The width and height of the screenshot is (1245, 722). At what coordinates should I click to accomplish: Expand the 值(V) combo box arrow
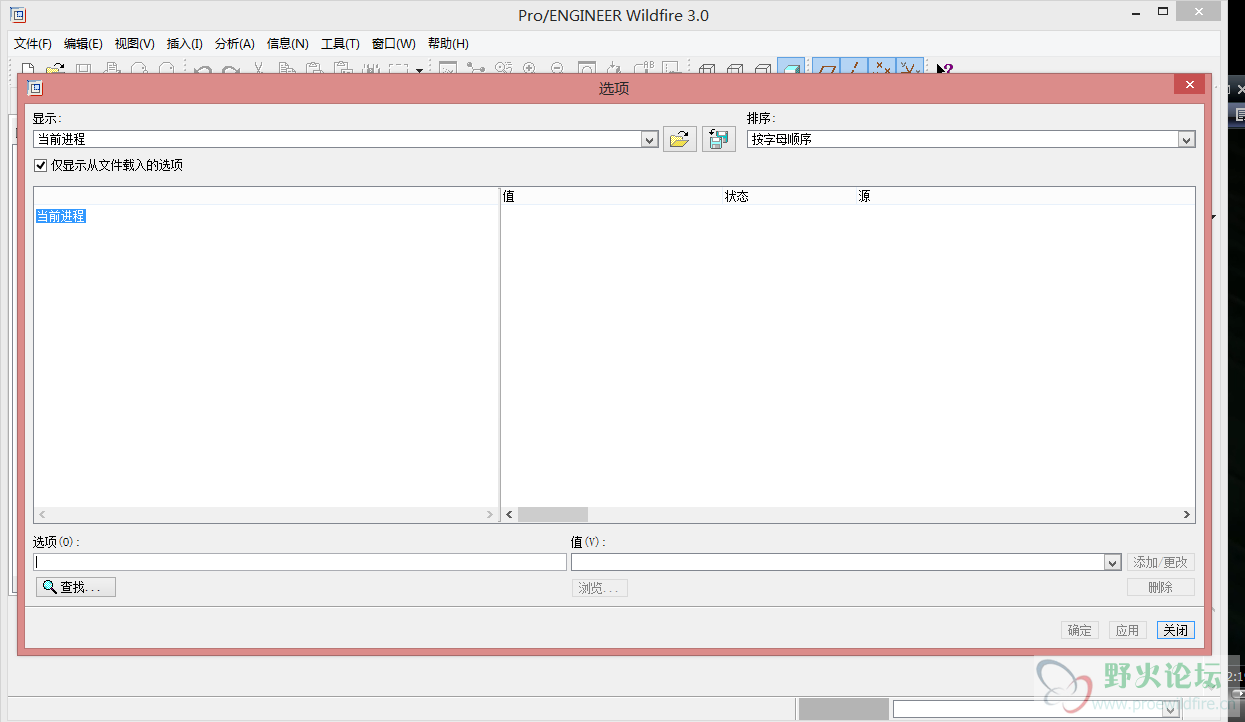(1112, 562)
